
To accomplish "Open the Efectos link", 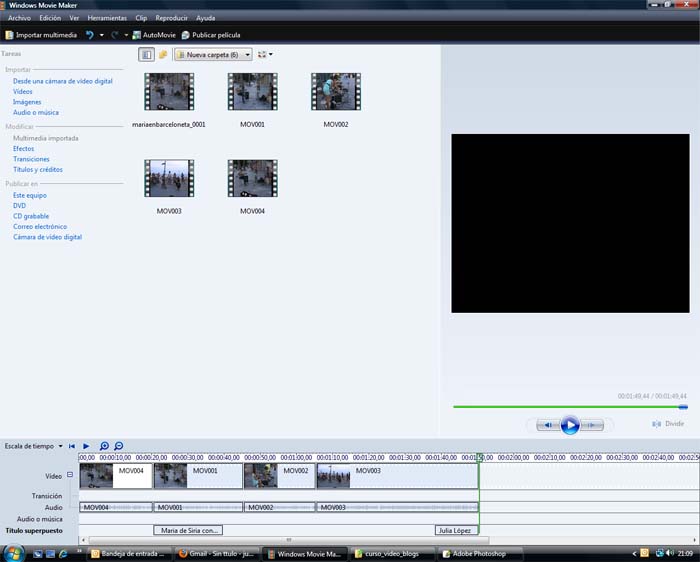I will click(23, 149).
